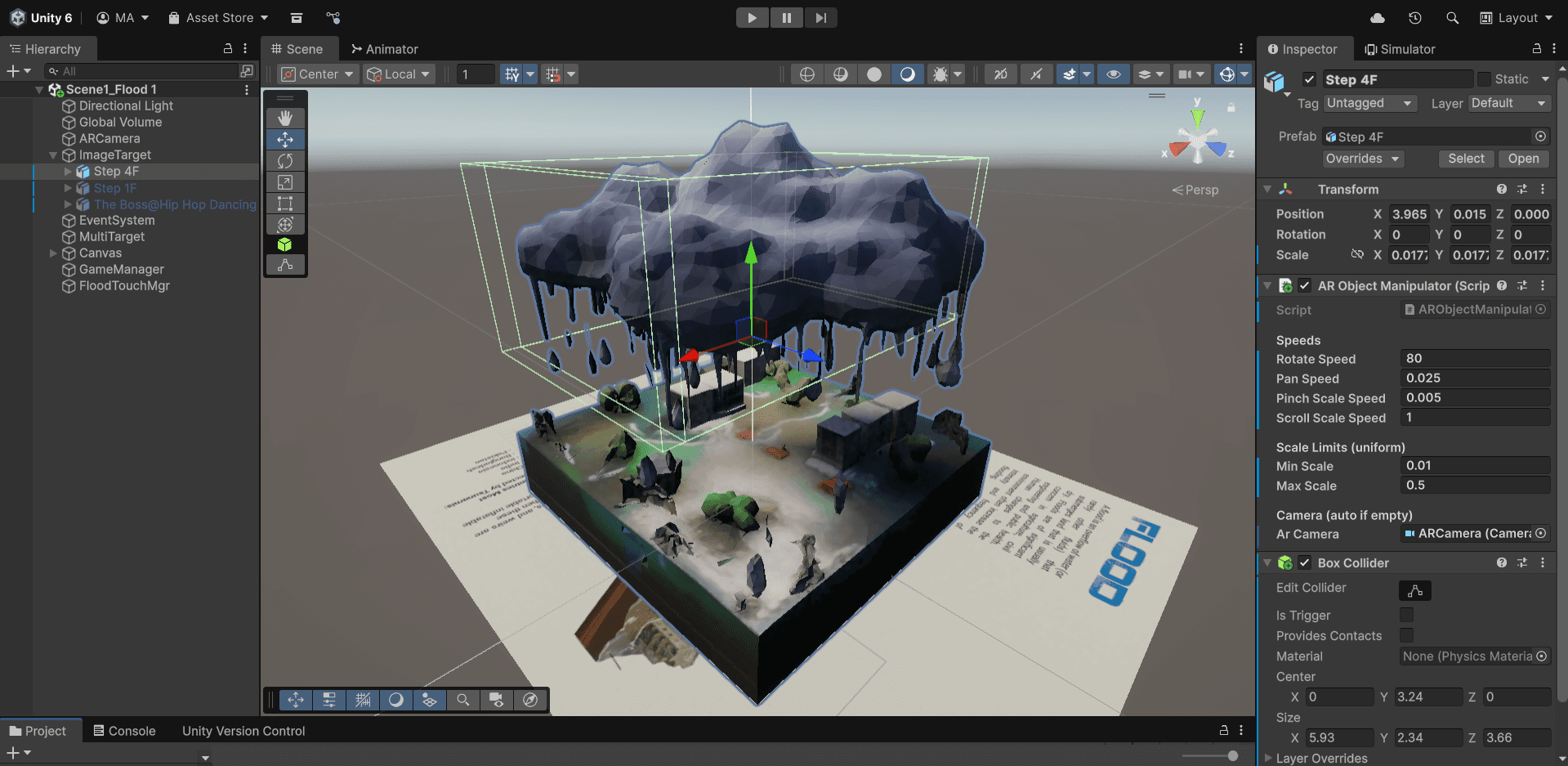Viewport: 1568px width, 766px height.
Task: Select the wireframe draw mode sphere
Action: (807, 74)
